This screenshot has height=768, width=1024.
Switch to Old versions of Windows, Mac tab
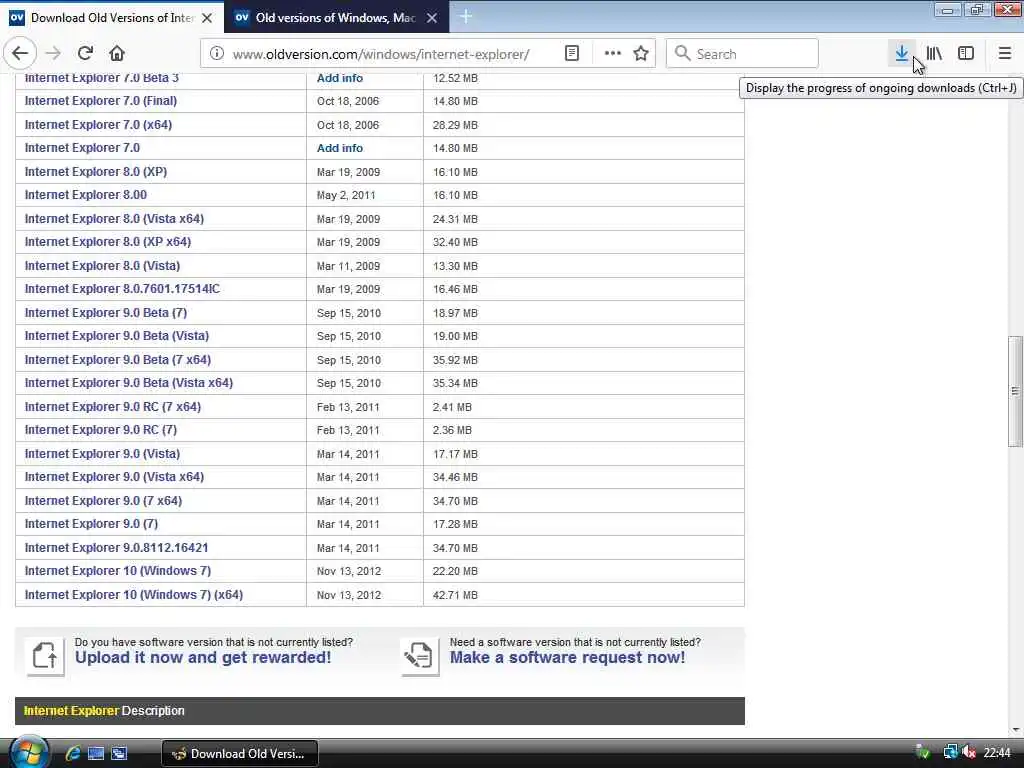tap(336, 18)
